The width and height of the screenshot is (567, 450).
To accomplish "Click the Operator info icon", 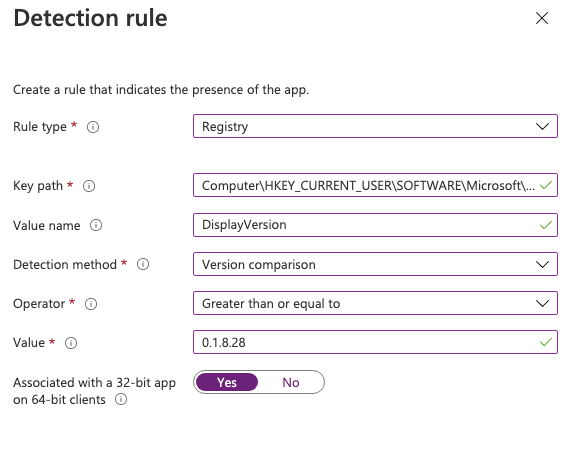I will 91,304.
